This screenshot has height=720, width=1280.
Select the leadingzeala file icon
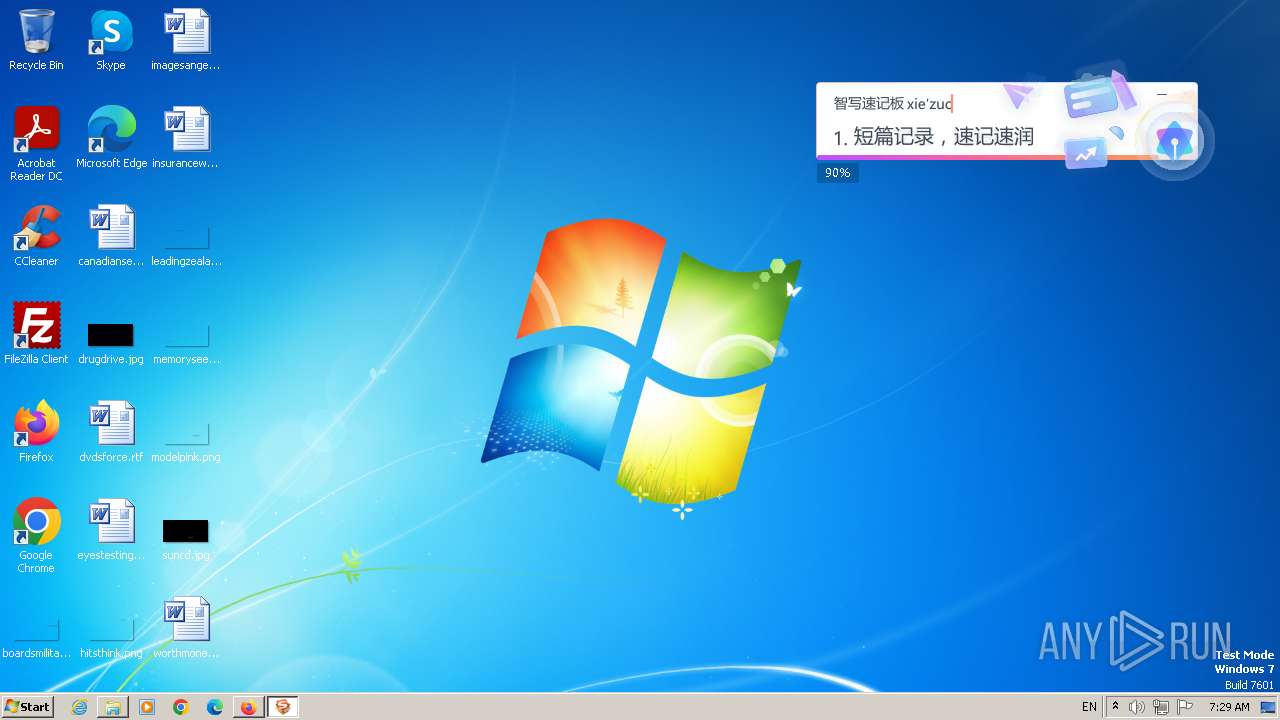186,246
